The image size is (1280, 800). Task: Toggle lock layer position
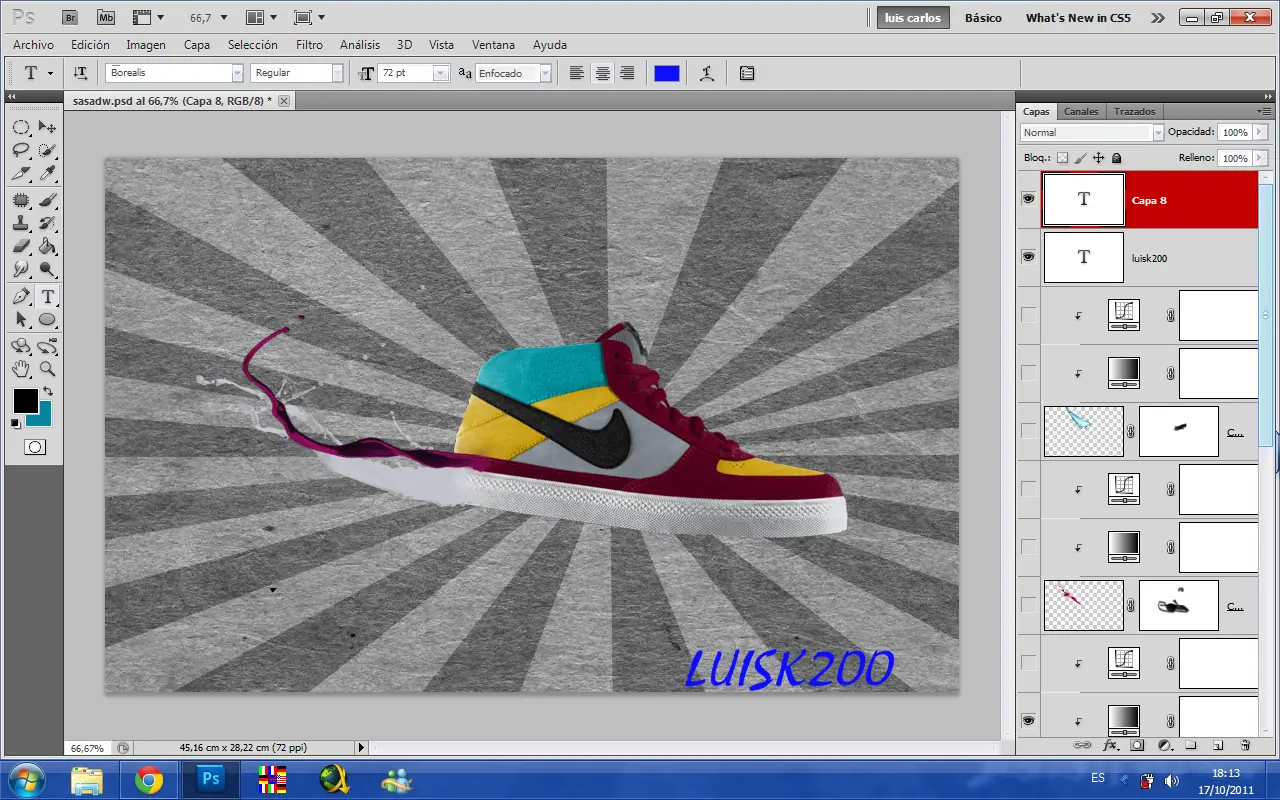click(x=1098, y=158)
